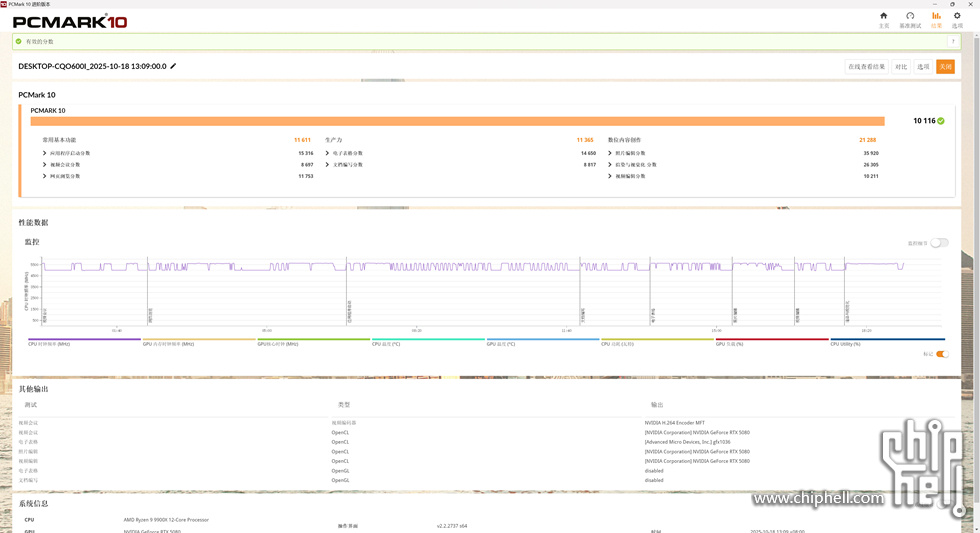This screenshot has width=980, height=533.
Task: Disable the markers (标记) toggle below chart
Action: click(942, 354)
